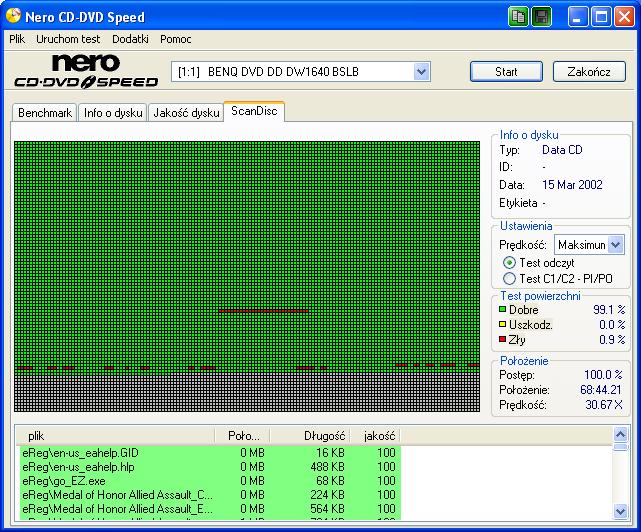
Task: Click the 564 KB file length cell
Action: pos(327,509)
